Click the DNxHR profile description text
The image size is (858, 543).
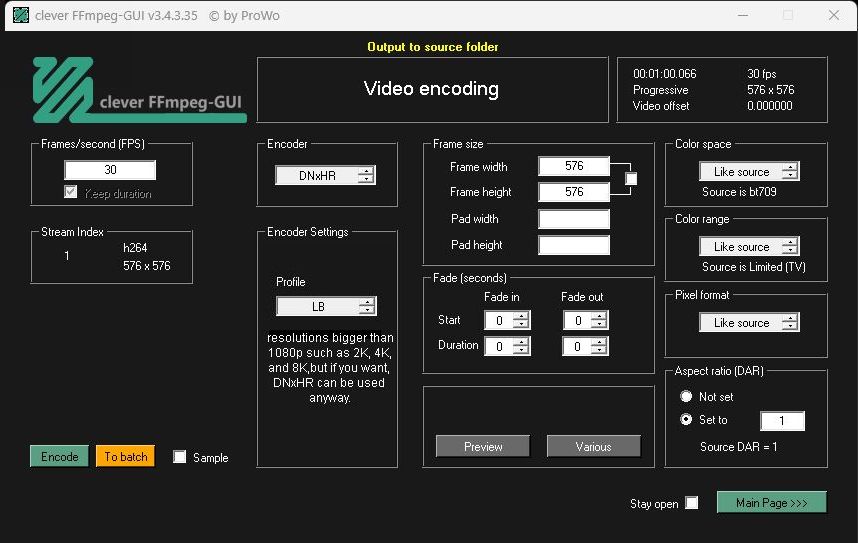coord(329,367)
